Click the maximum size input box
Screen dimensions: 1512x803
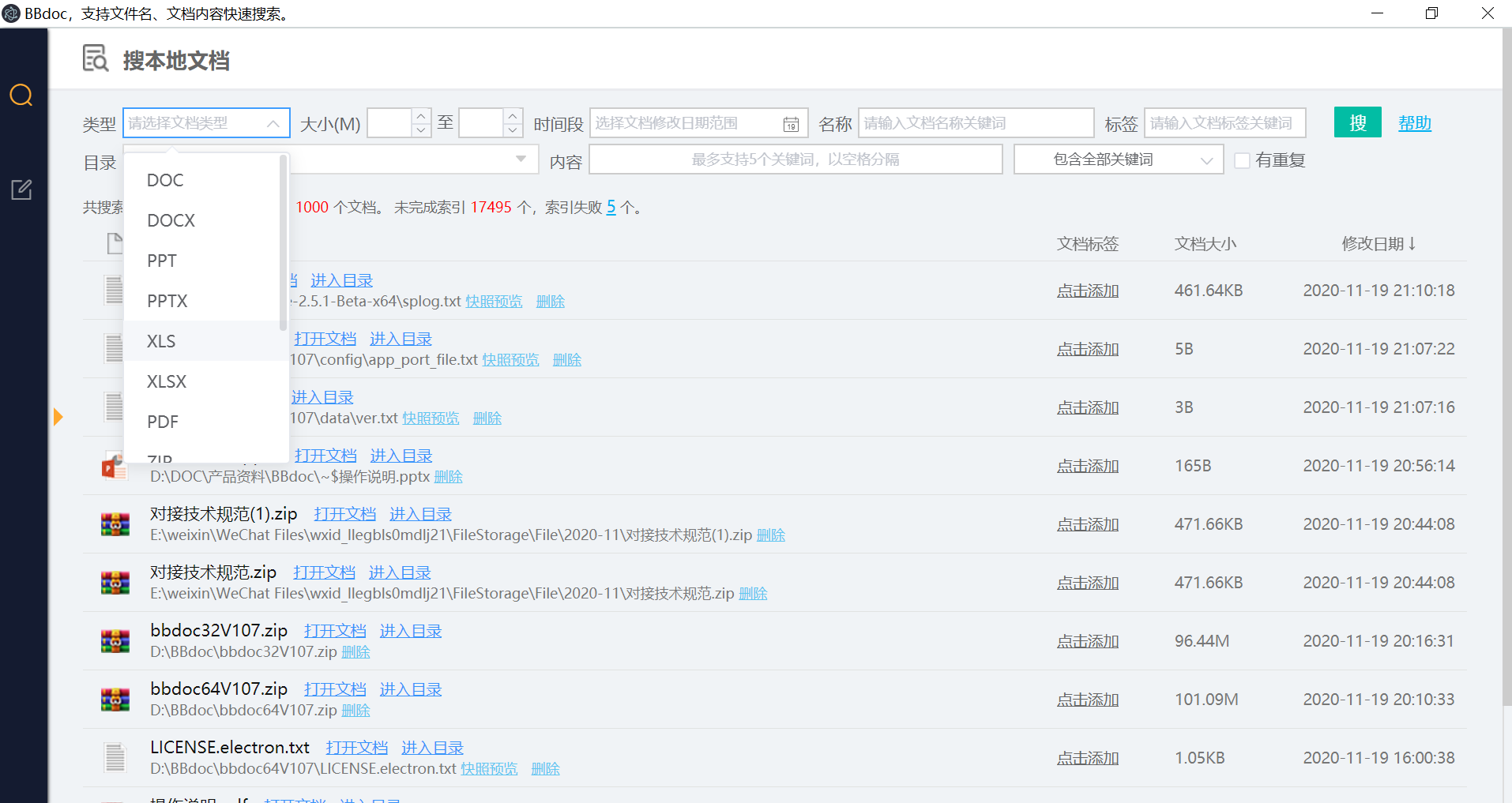[482, 123]
